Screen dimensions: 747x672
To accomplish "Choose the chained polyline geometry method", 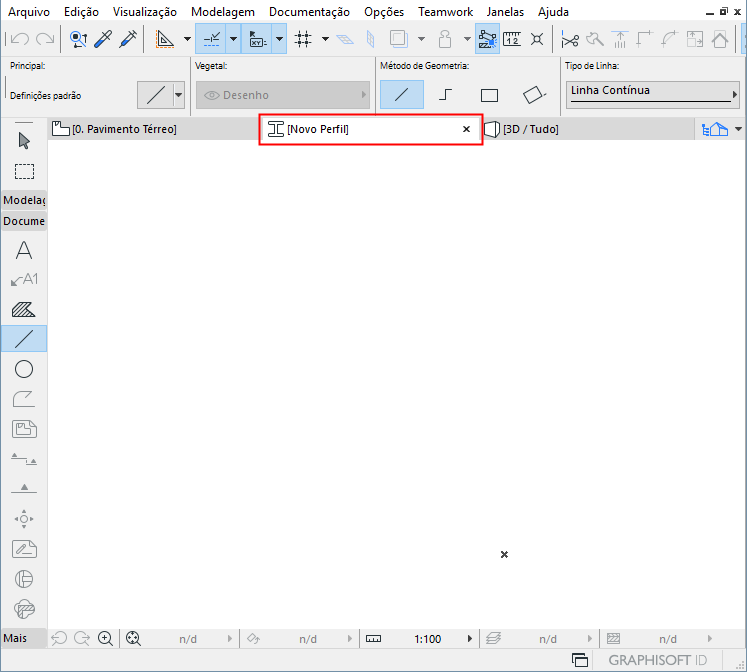I will point(445,95).
